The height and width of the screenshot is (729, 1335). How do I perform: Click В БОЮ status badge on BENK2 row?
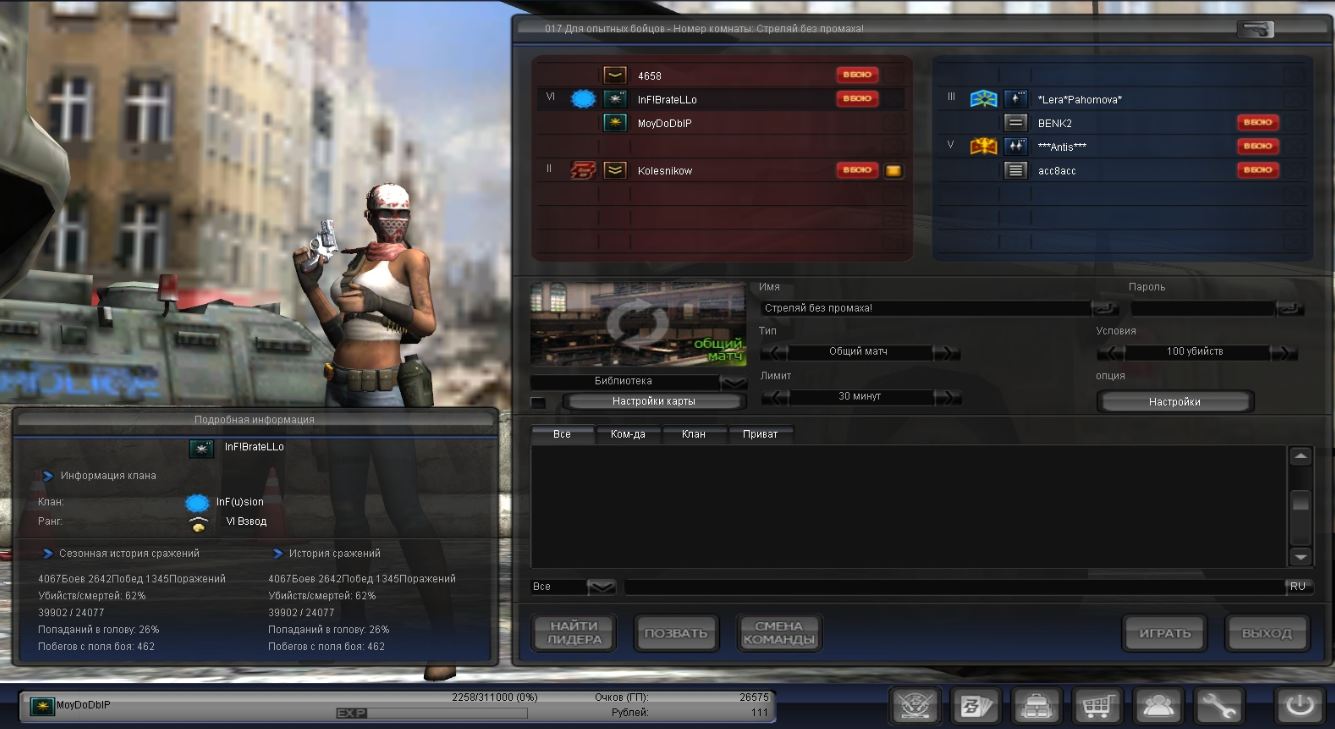pyautogui.click(x=1258, y=123)
